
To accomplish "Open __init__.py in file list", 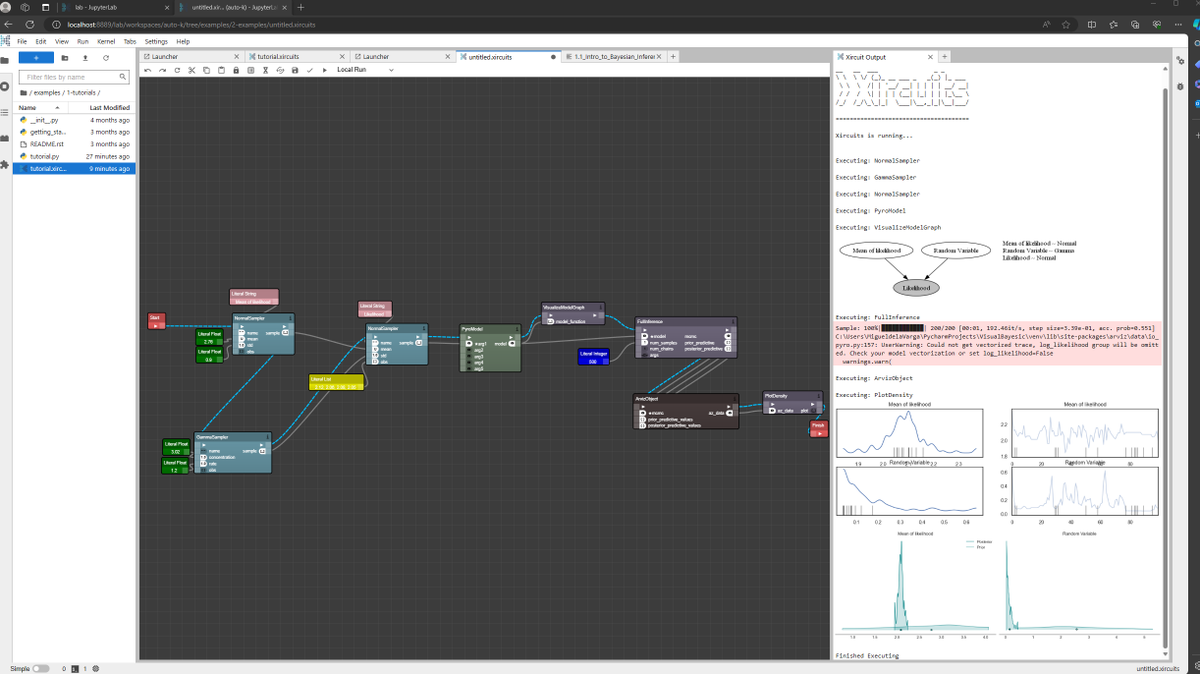I will [x=75, y=120].
